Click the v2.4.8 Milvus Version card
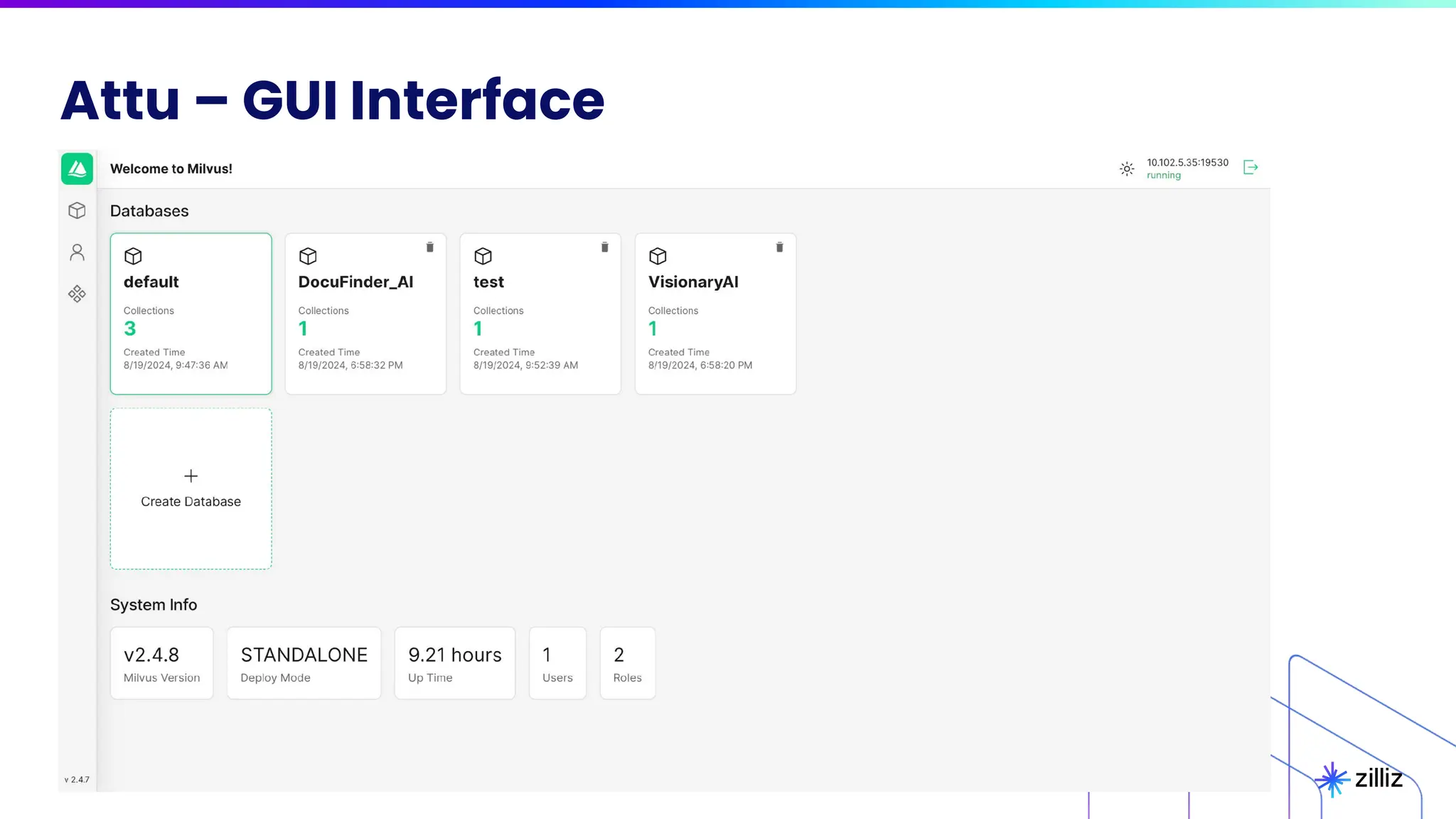Screen dimensions: 1456x819 pos(161,663)
